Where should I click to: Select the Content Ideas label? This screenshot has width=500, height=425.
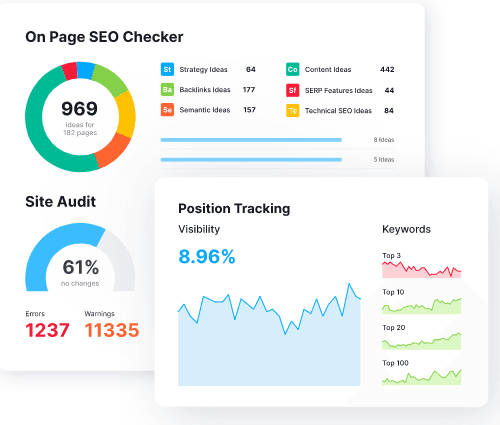(x=328, y=70)
